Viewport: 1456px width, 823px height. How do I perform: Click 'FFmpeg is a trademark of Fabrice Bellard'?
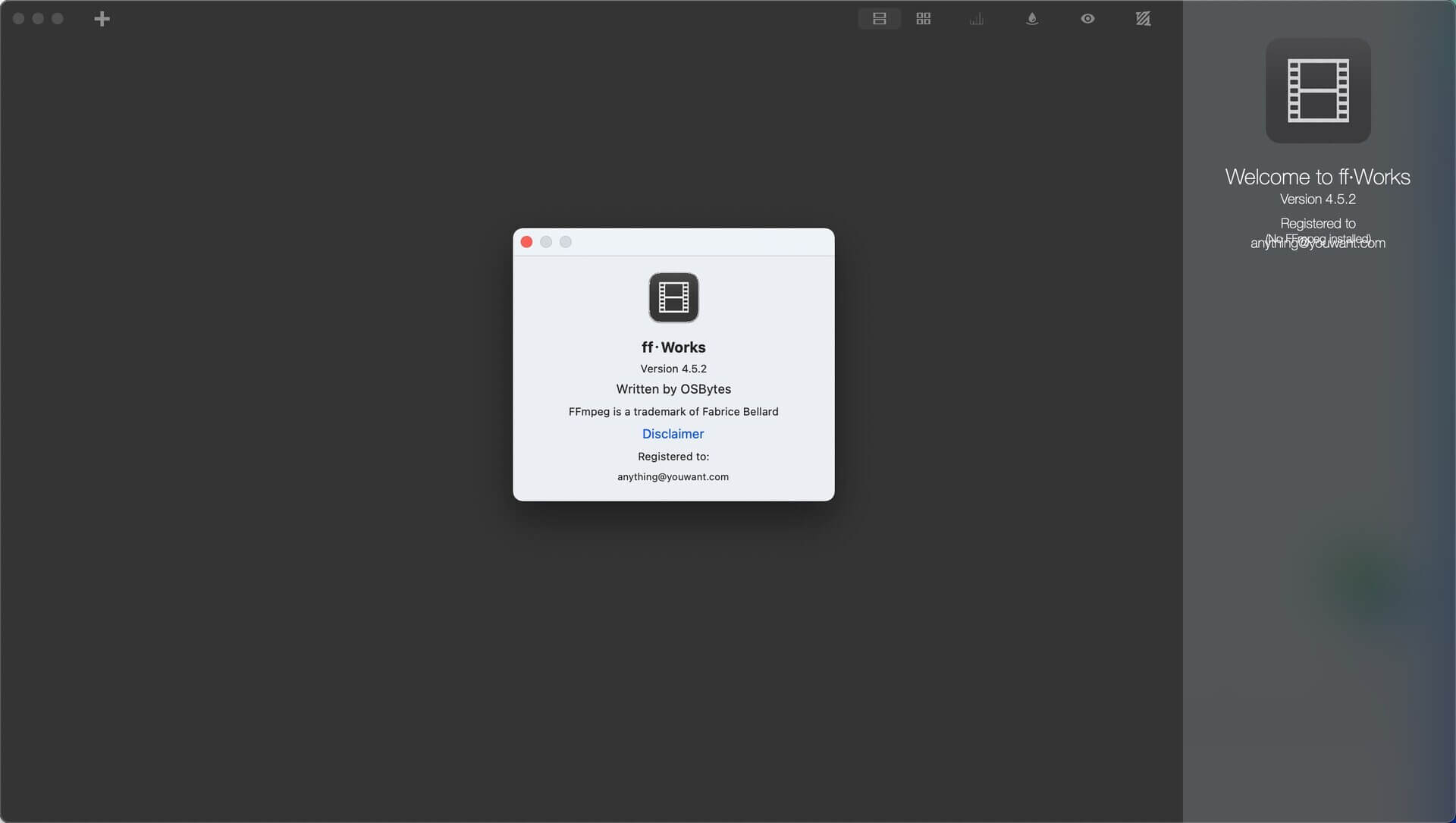(673, 412)
